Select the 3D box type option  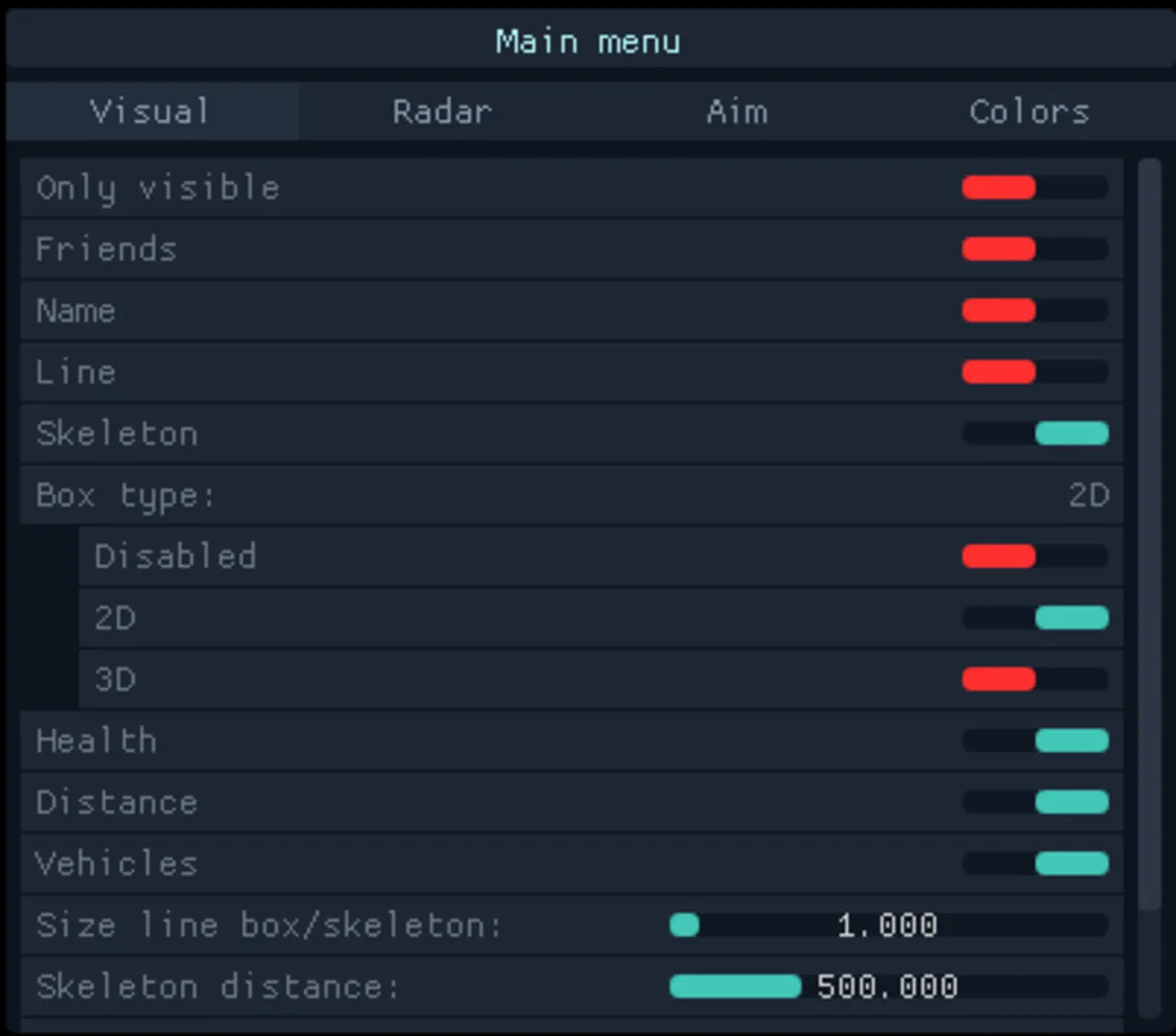click(1034, 679)
